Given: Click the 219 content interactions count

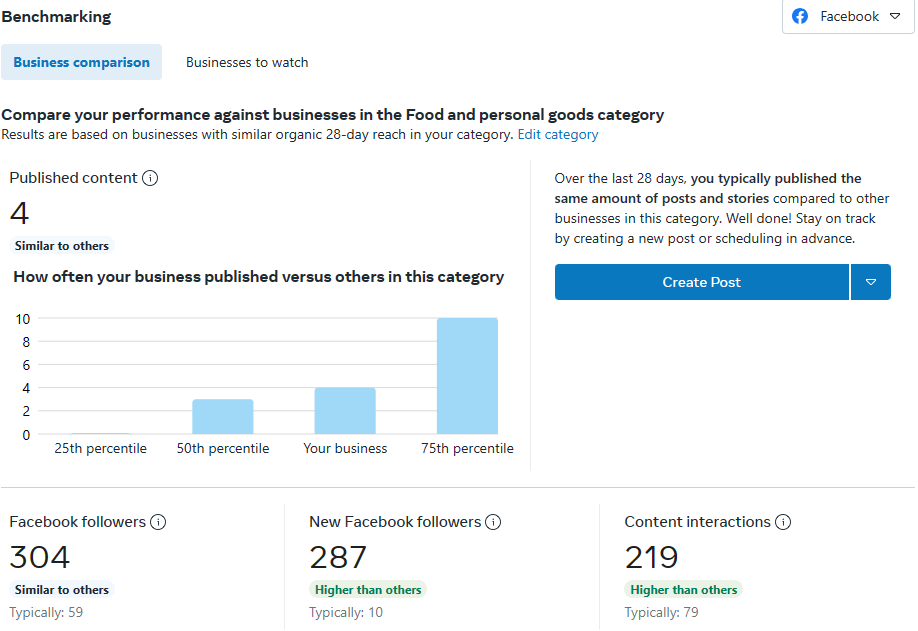Looking at the screenshot, I should (x=652, y=557).
